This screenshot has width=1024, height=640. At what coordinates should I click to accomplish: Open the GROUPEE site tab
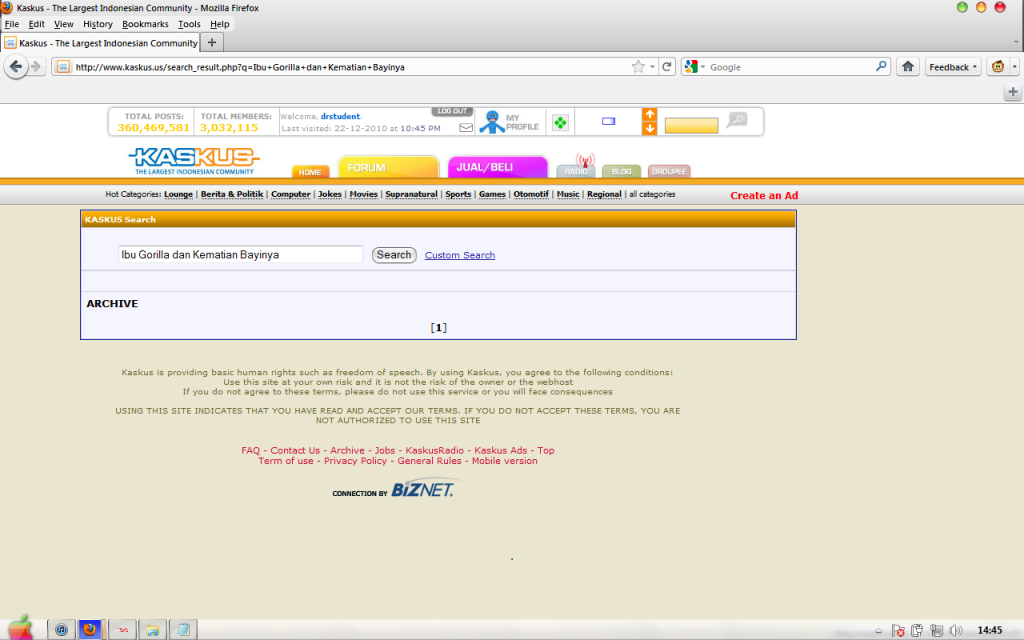(669, 171)
